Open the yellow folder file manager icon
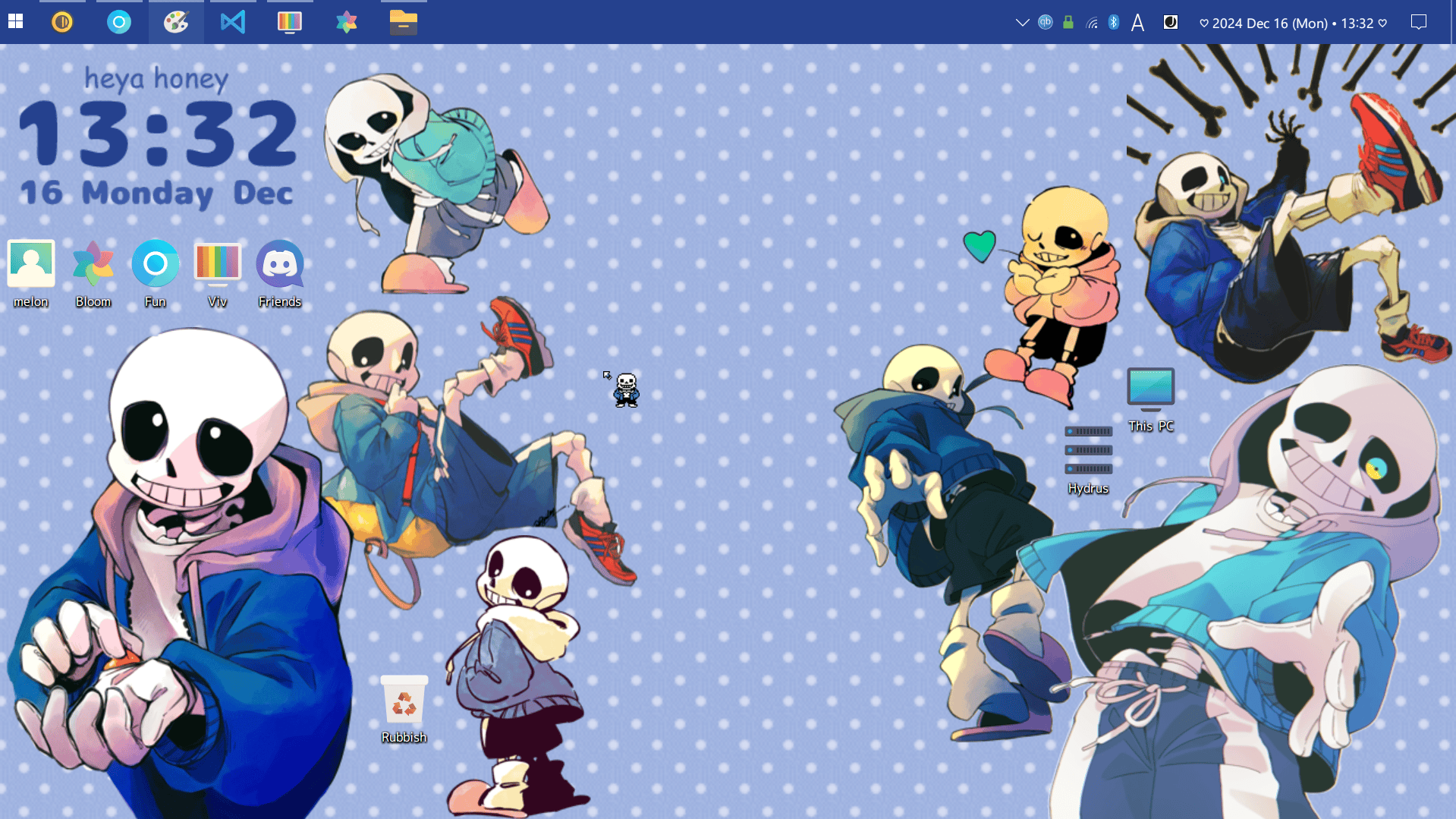 403,22
